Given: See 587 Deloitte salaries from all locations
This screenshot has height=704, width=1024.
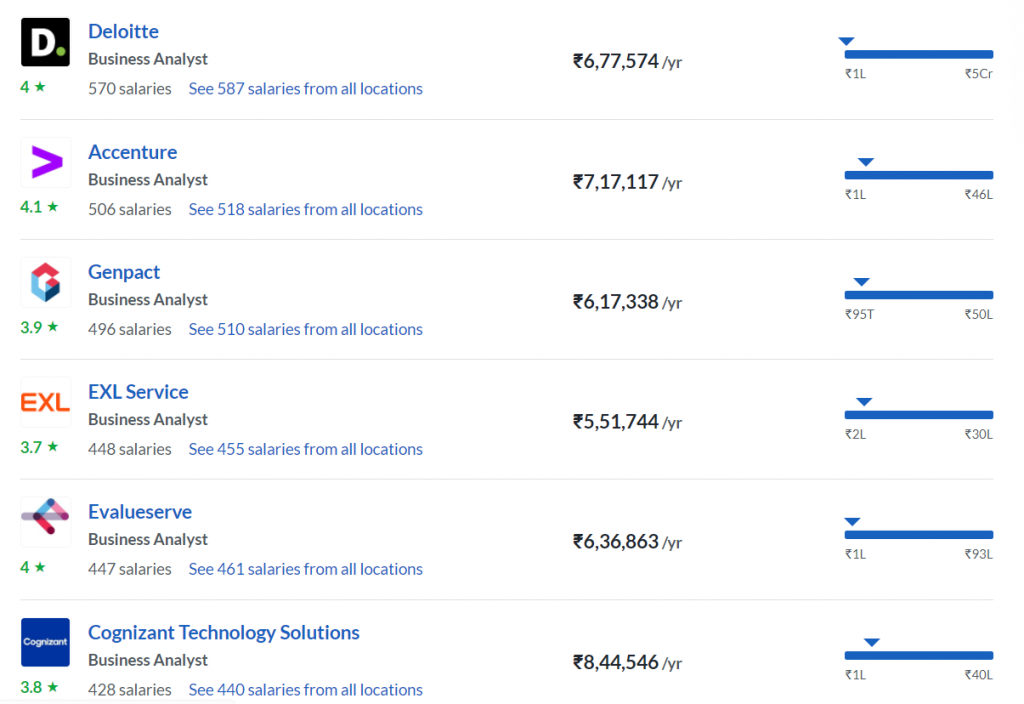Looking at the screenshot, I should [x=306, y=89].
